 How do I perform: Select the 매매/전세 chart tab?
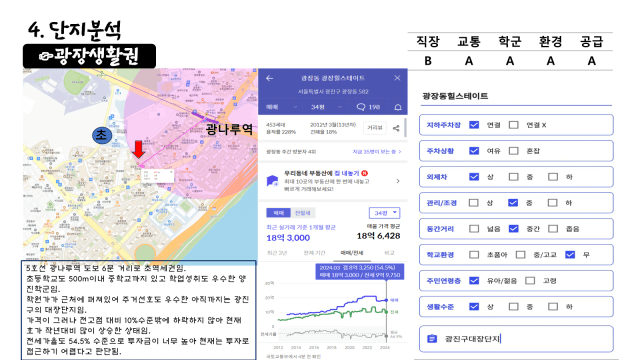(352, 253)
